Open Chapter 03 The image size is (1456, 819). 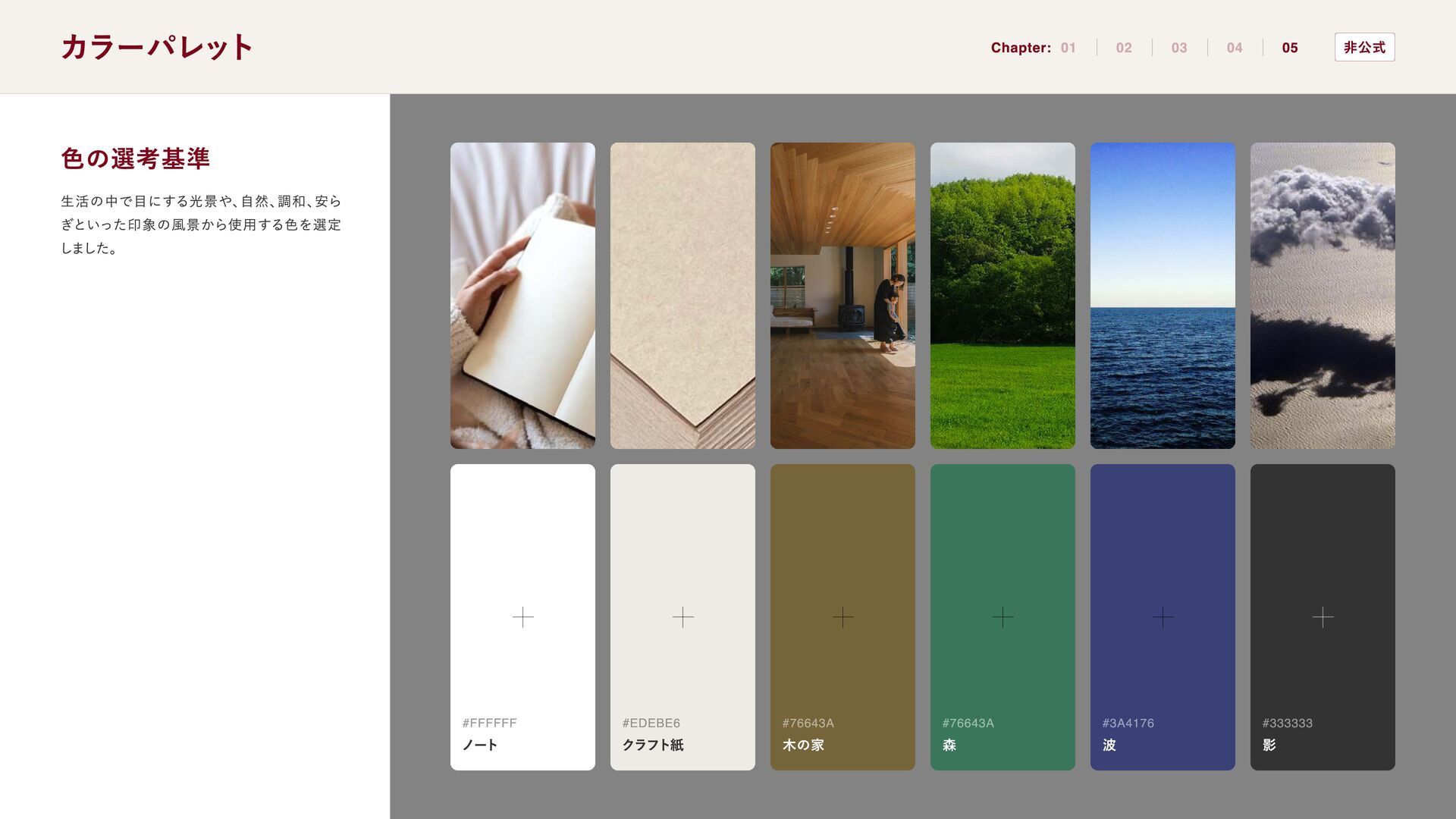tap(1178, 48)
